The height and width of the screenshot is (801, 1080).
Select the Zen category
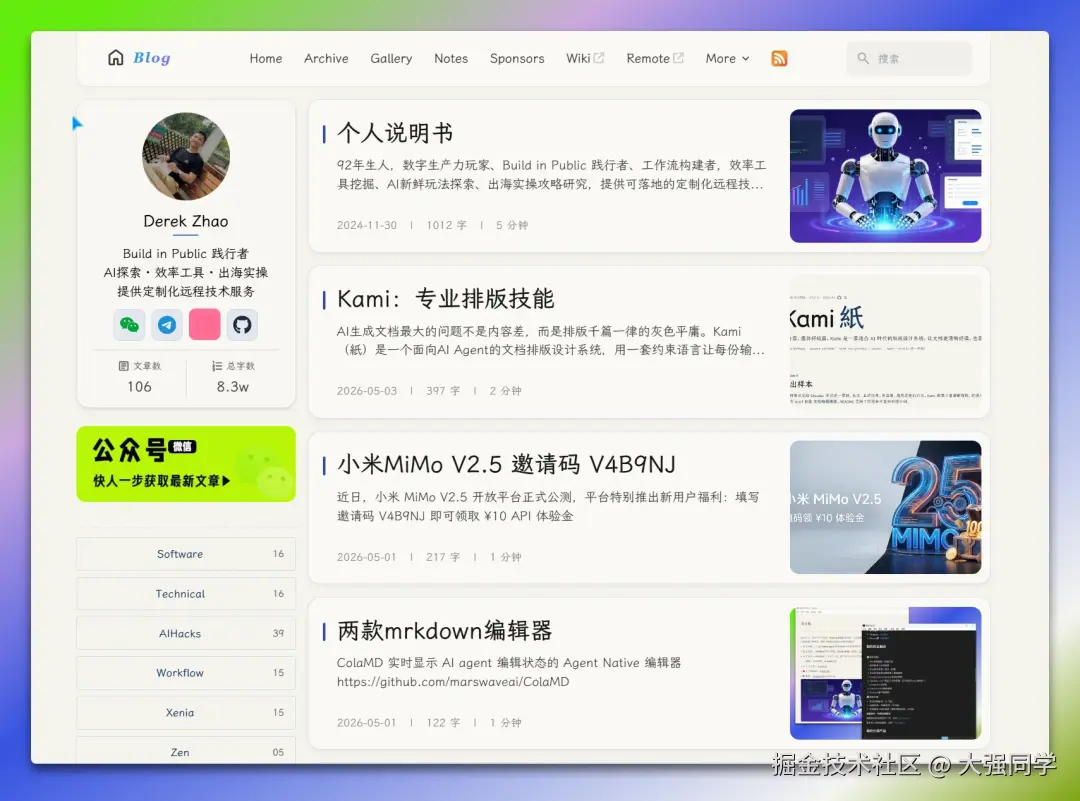pyautogui.click(x=186, y=751)
